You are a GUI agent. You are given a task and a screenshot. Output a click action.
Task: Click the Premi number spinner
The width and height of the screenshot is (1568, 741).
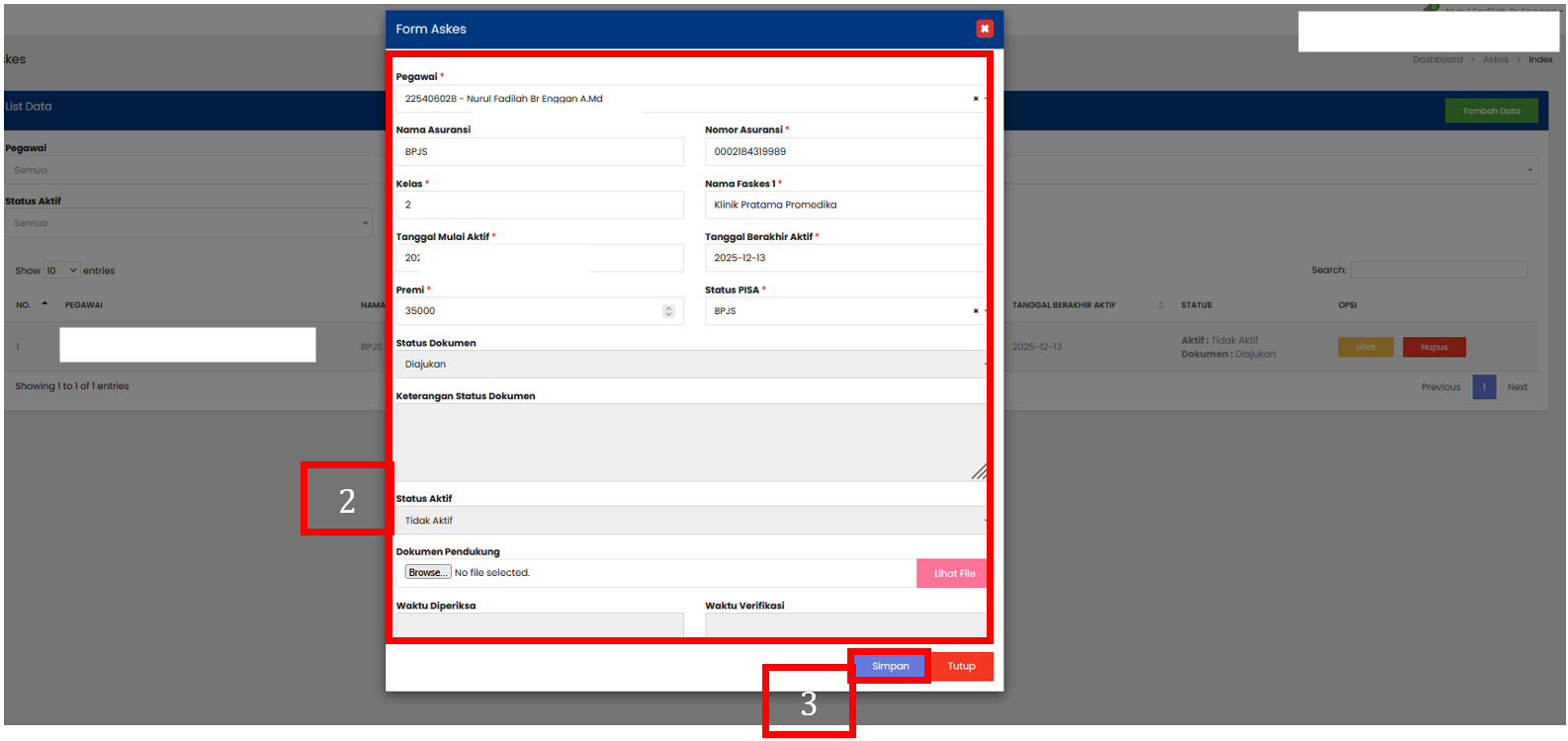668,311
